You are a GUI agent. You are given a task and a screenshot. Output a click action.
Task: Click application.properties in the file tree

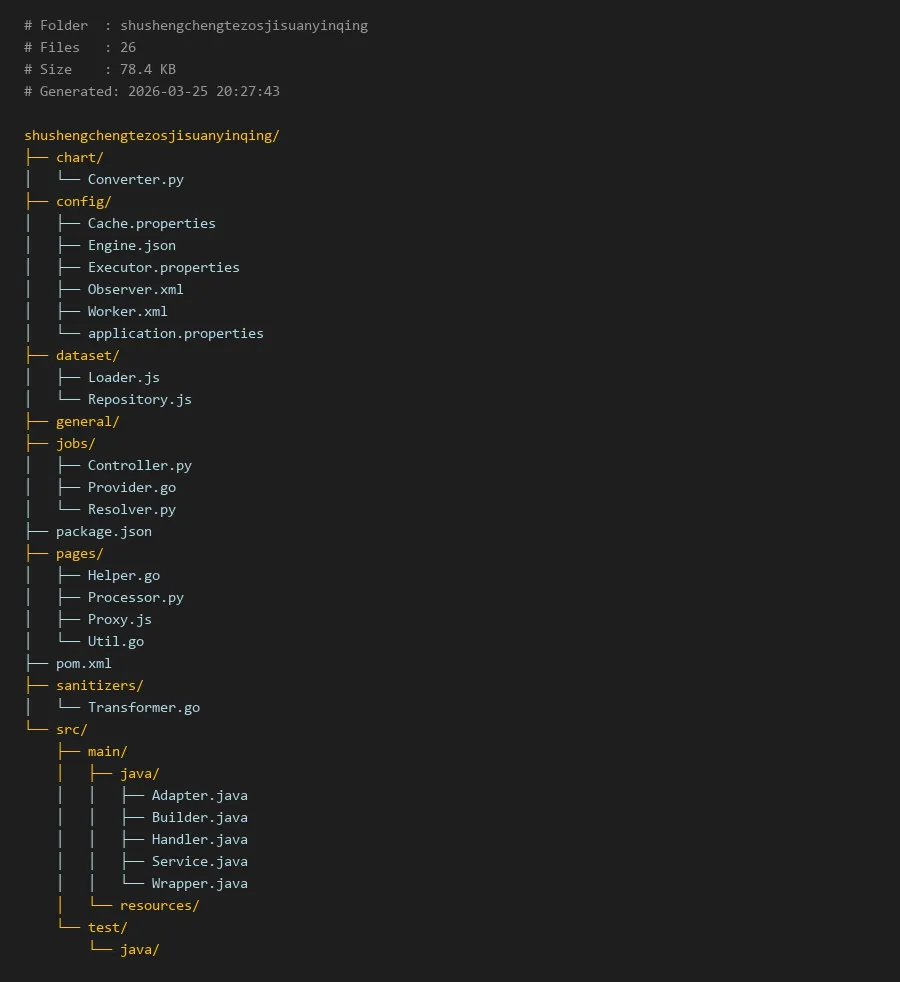coord(175,333)
